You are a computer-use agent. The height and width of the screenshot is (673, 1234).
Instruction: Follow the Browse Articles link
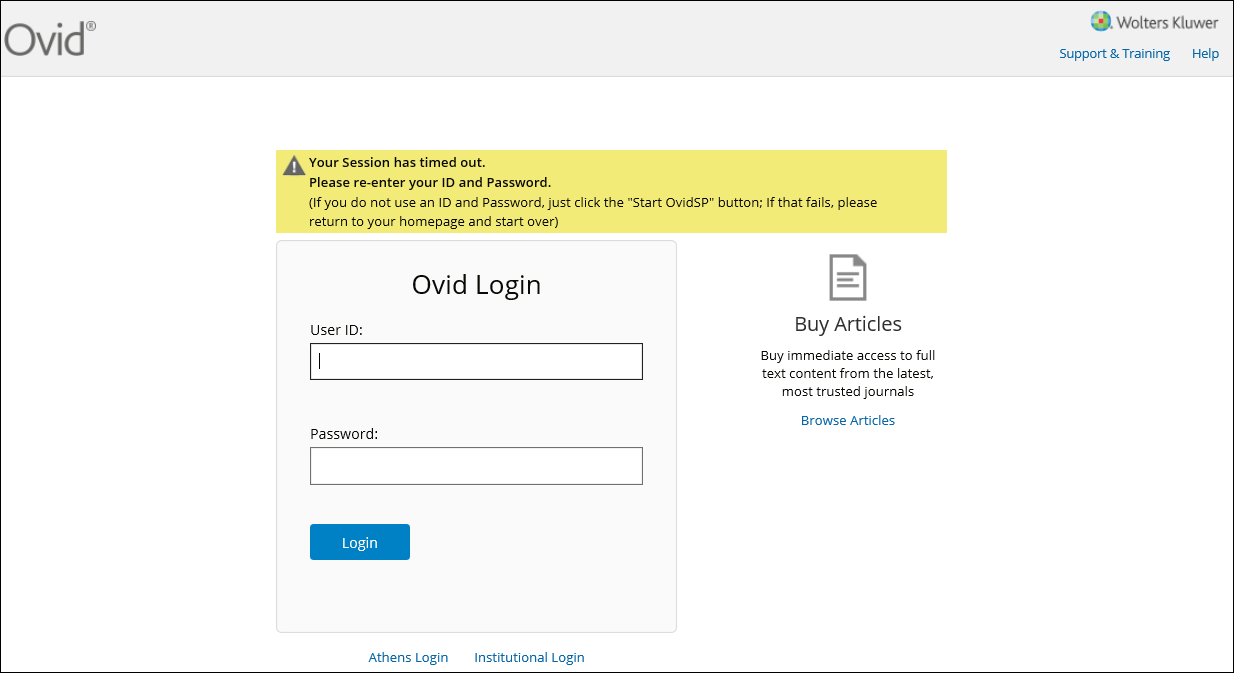point(848,420)
